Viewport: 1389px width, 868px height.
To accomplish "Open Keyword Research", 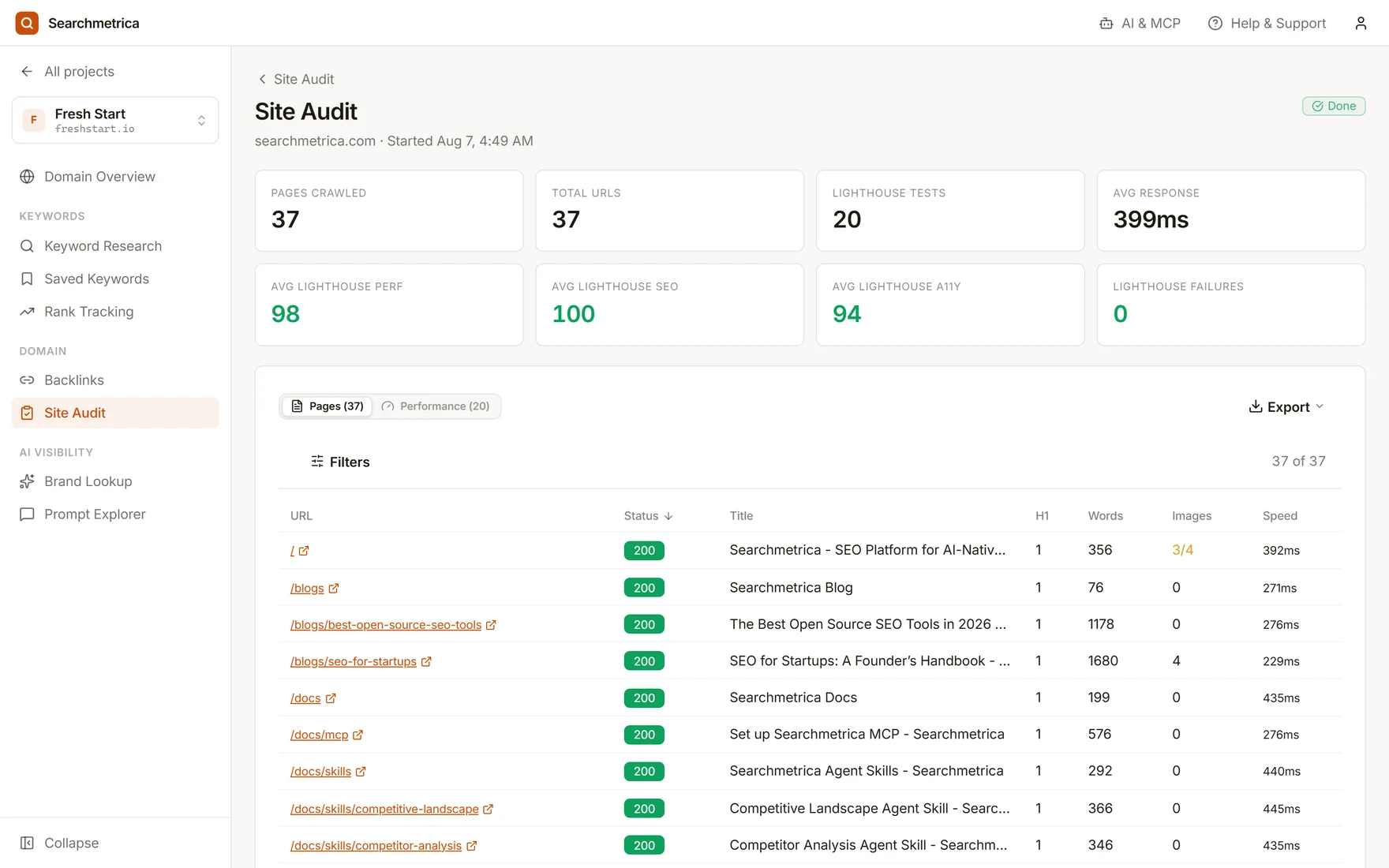I will tap(115, 246).
